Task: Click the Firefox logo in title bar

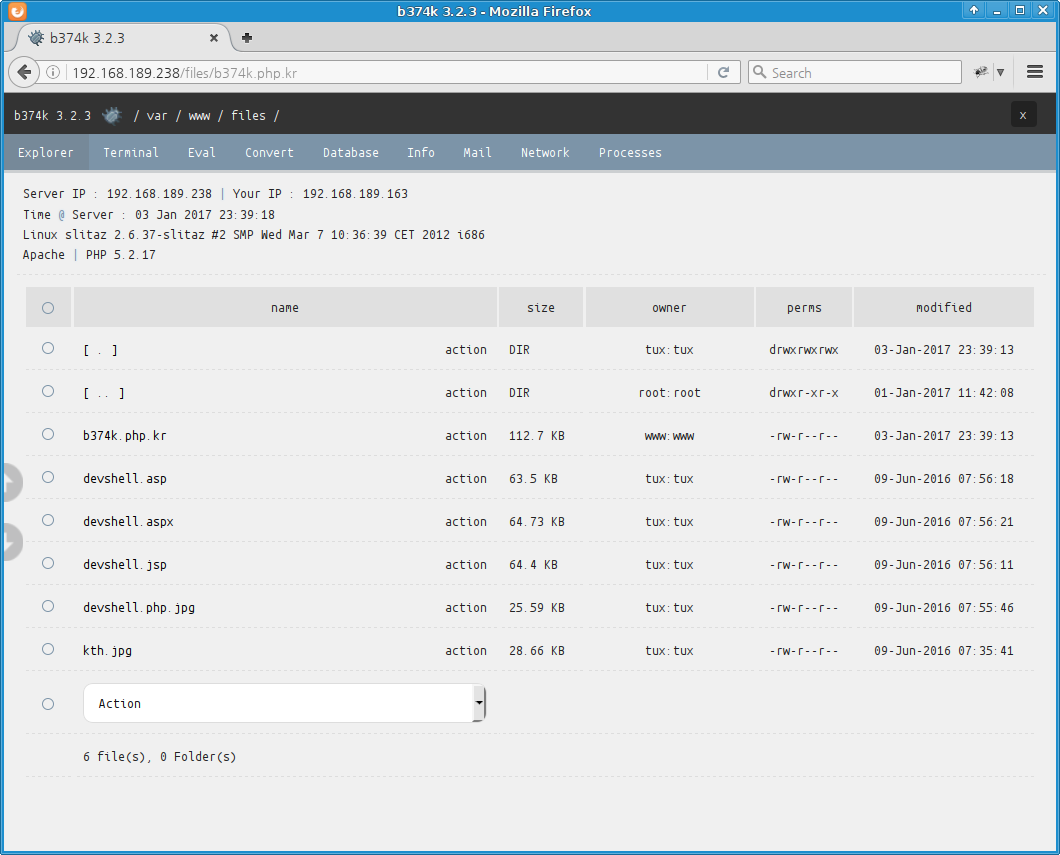Action: point(18,11)
